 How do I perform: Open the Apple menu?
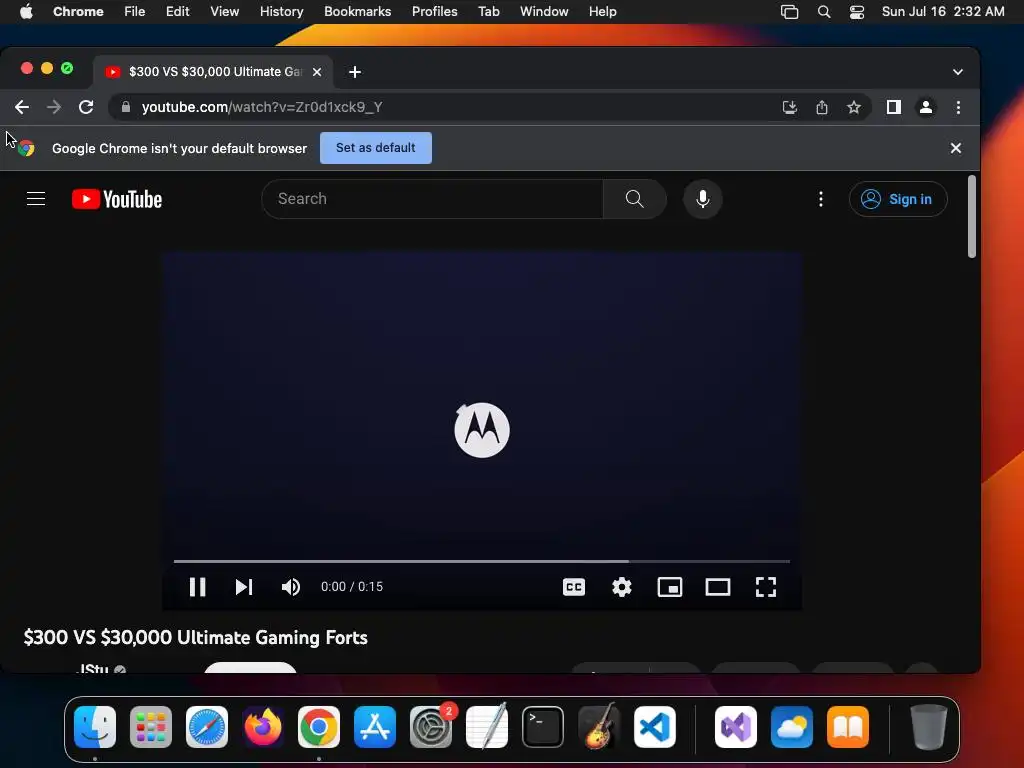tap(26, 11)
